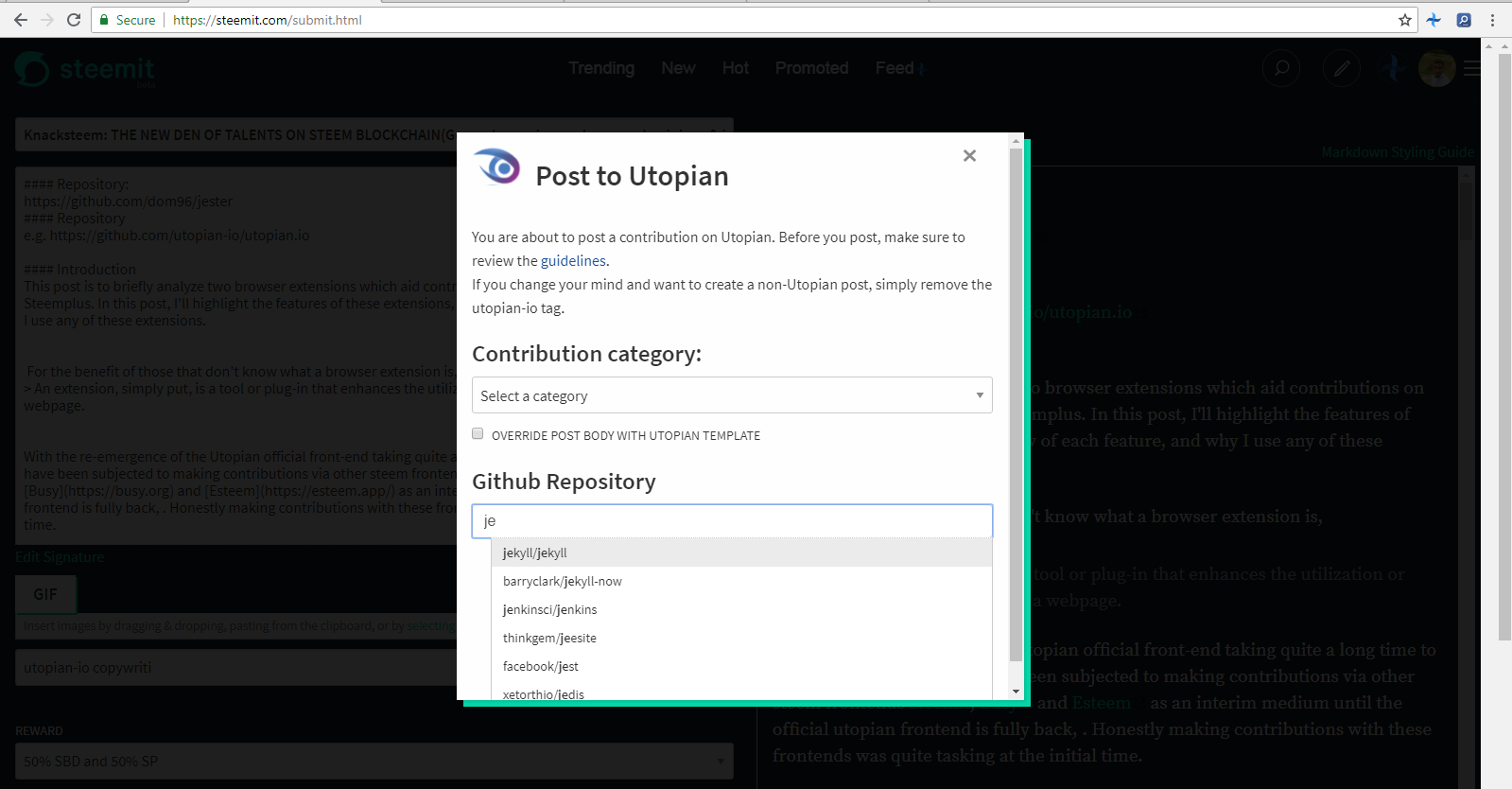Click the blue SteemPlus extension icon
This screenshot has width=1512, height=789.
1434,20
